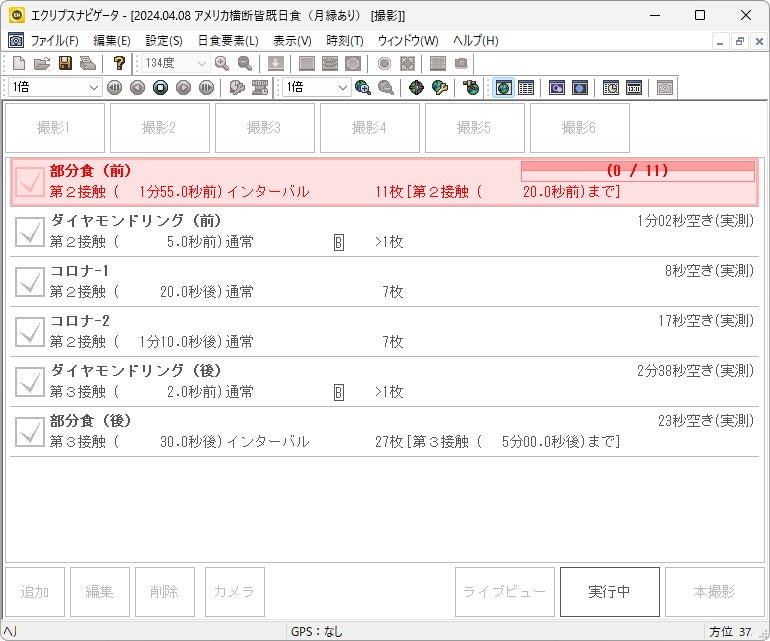The width and height of the screenshot is (770, 641).
Task: Open the ヘルプ(H) menu
Action: [475, 41]
